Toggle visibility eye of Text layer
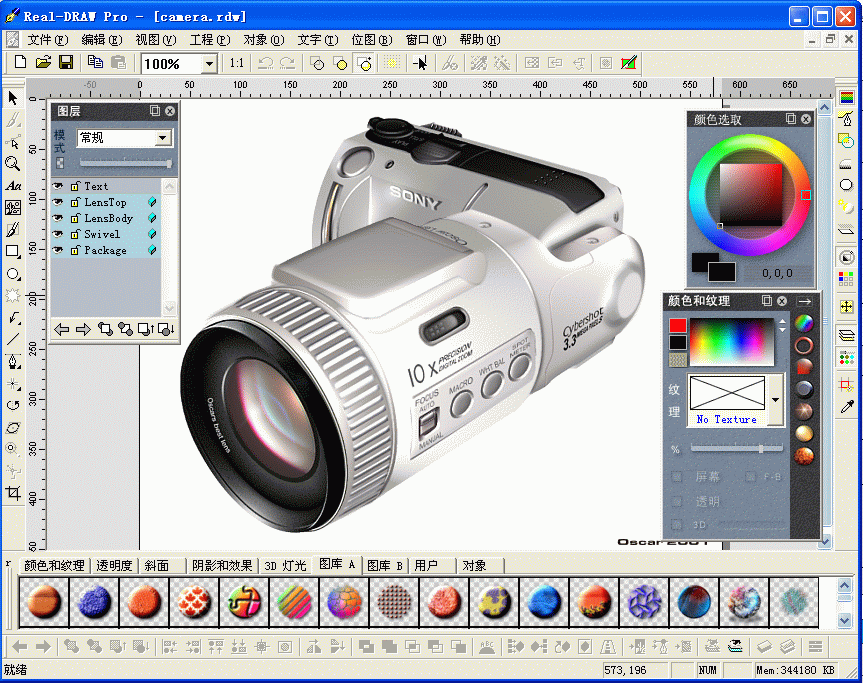 click(x=58, y=186)
